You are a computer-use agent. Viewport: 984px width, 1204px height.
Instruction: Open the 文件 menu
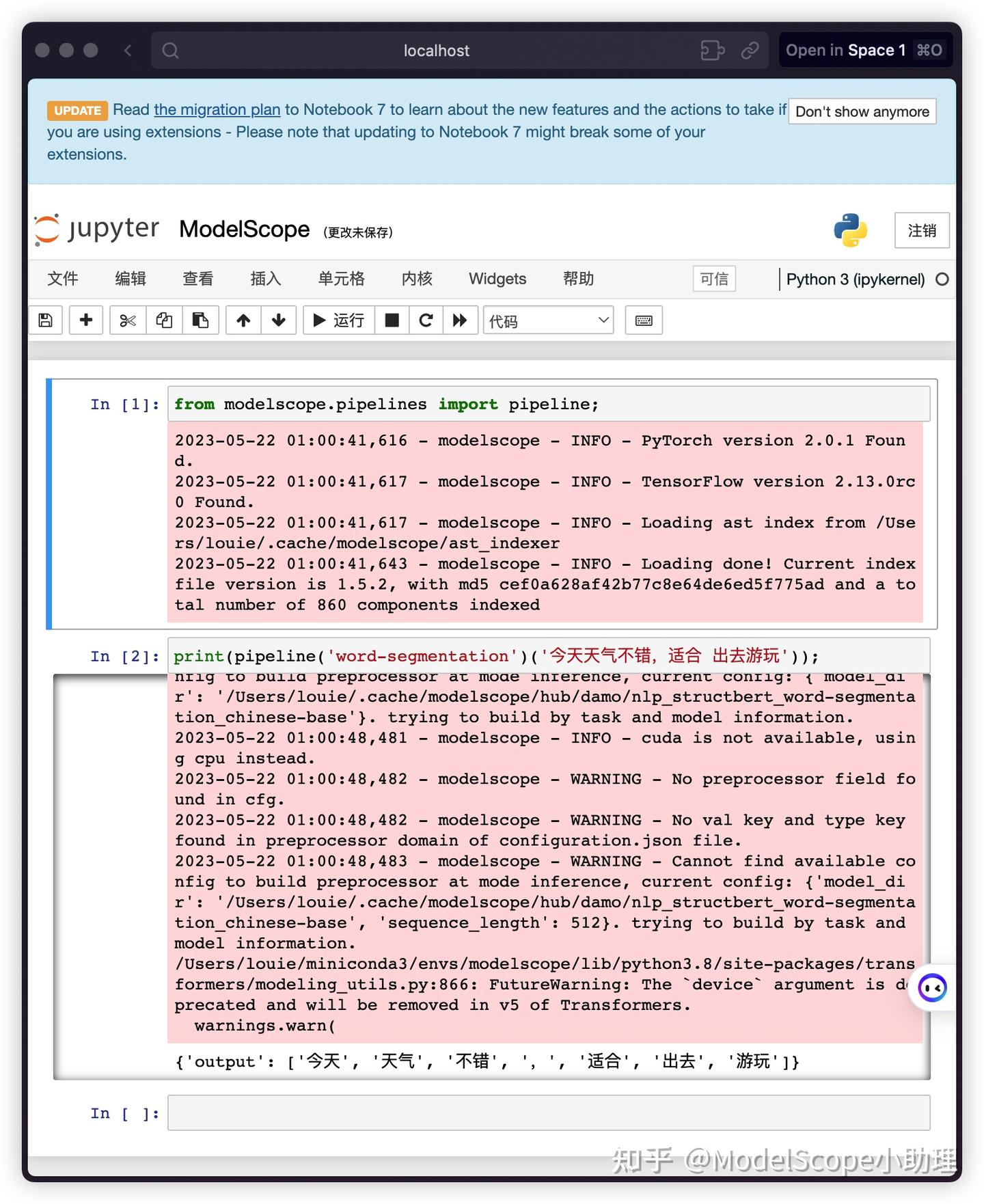(63, 279)
